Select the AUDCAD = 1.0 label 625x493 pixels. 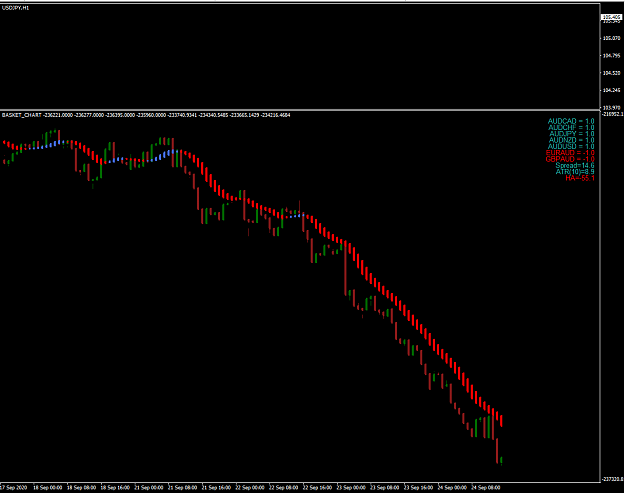click(571, 121)
